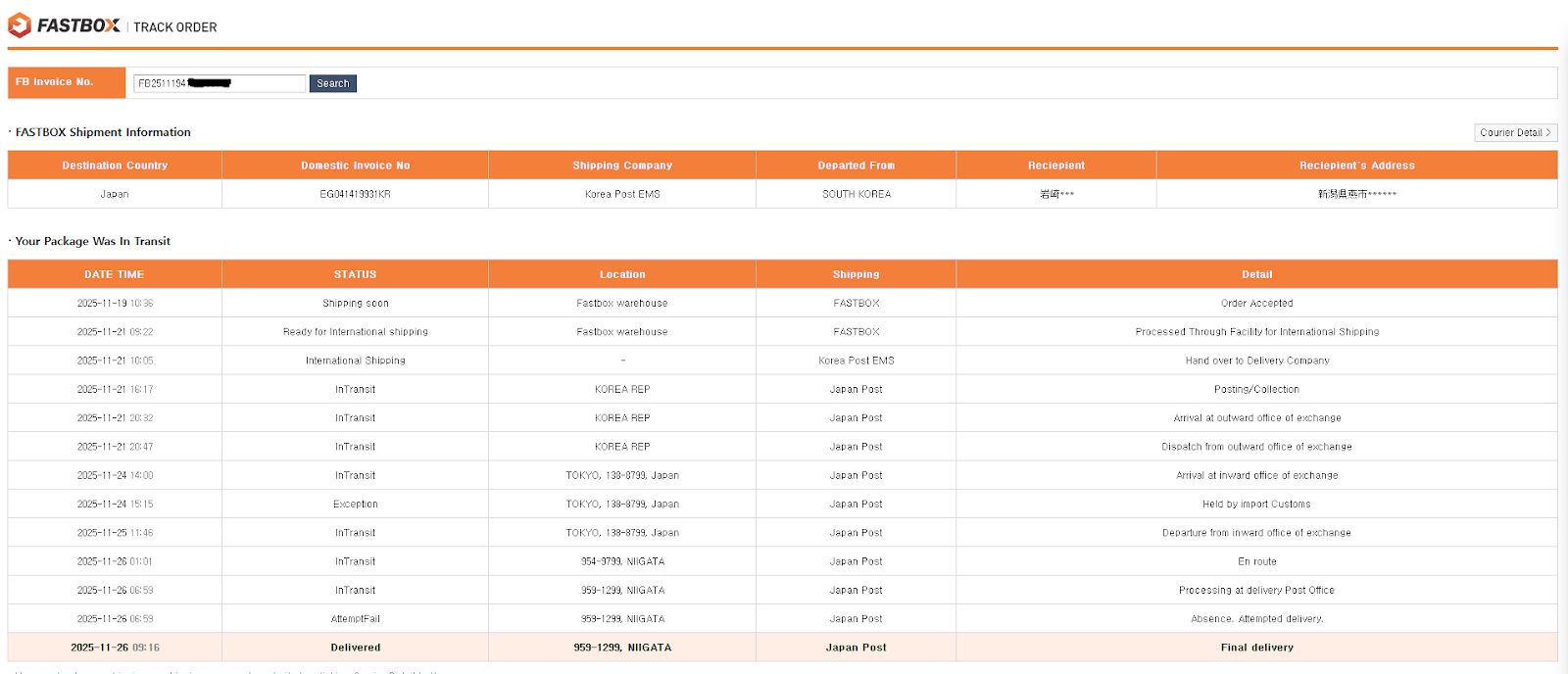Viewport: 1568px width, 674px height.
Task: Click the Exception status cell
Action: point(355,505)
